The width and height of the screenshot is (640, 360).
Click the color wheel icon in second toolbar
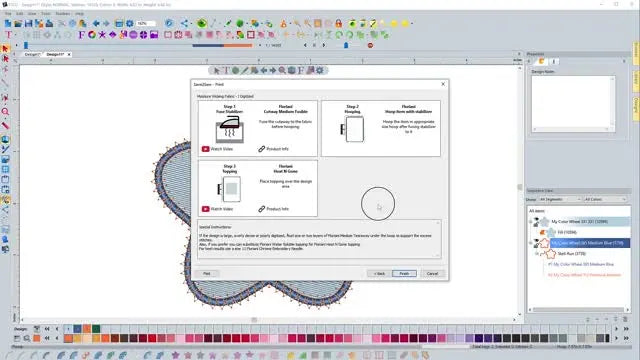point(92,35)
